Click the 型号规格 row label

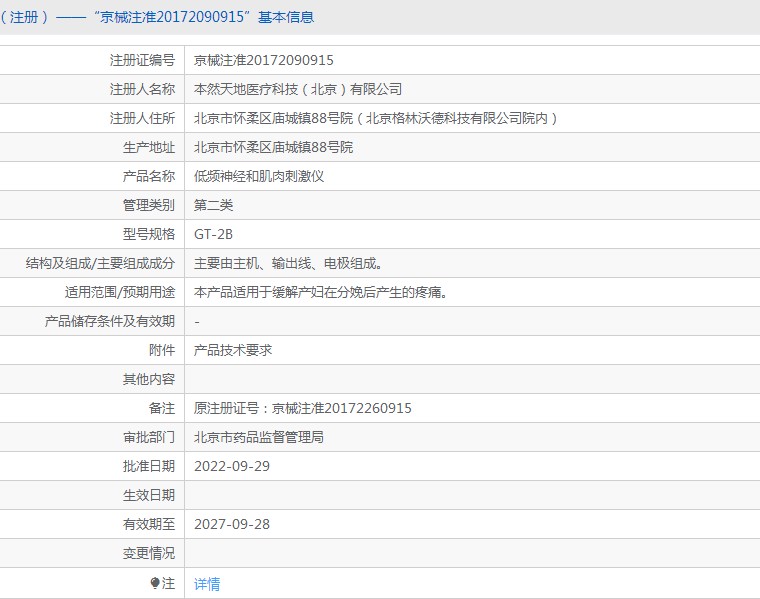point(149,235)
